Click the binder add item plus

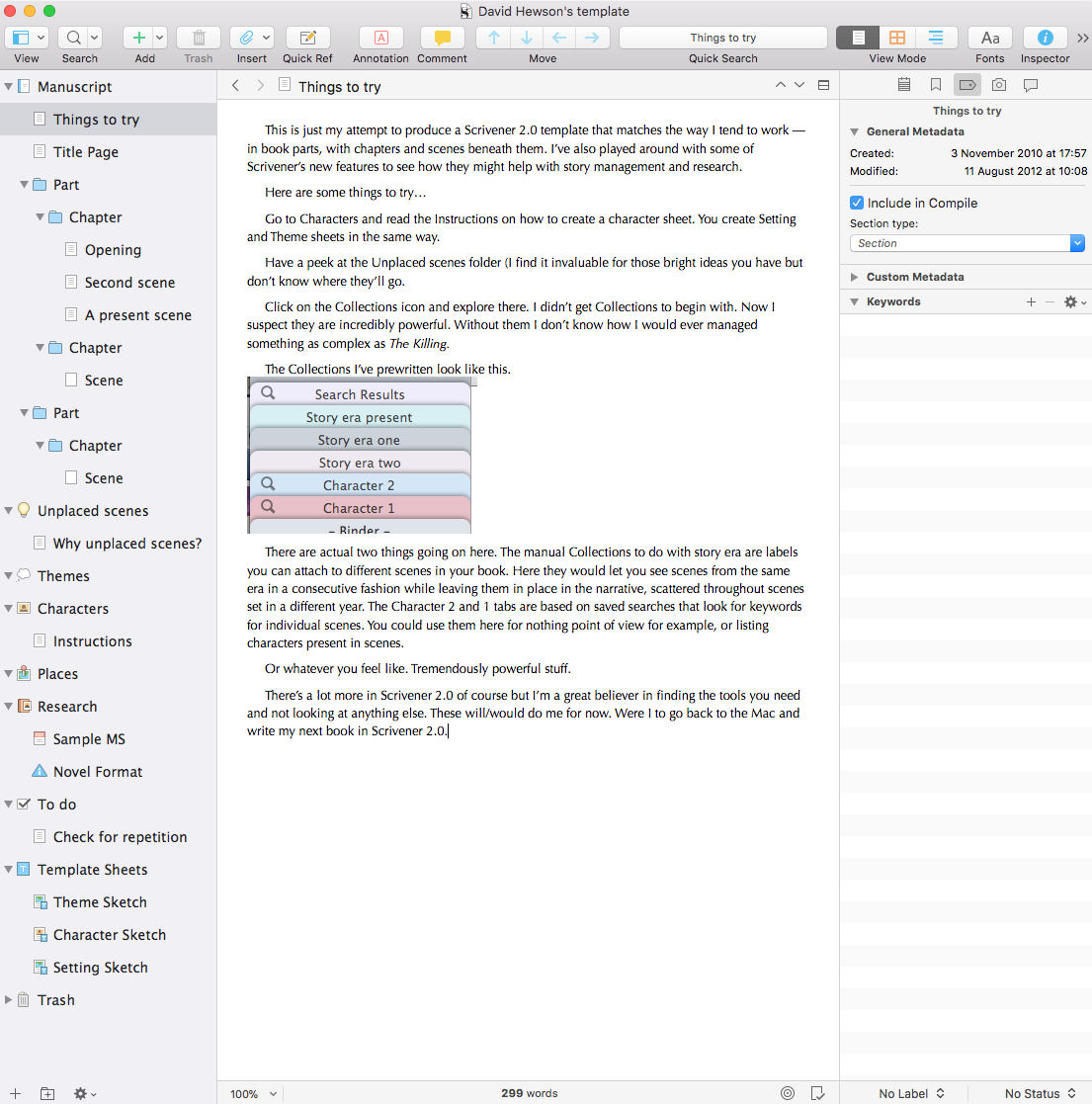15,1093
